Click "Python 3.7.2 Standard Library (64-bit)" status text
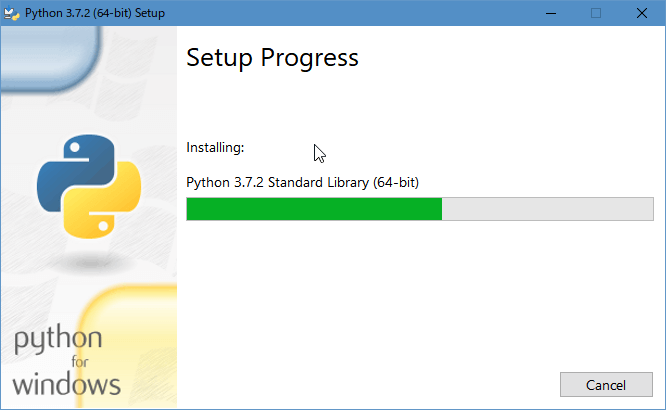The image size is (666, 410). click(302, 182)
